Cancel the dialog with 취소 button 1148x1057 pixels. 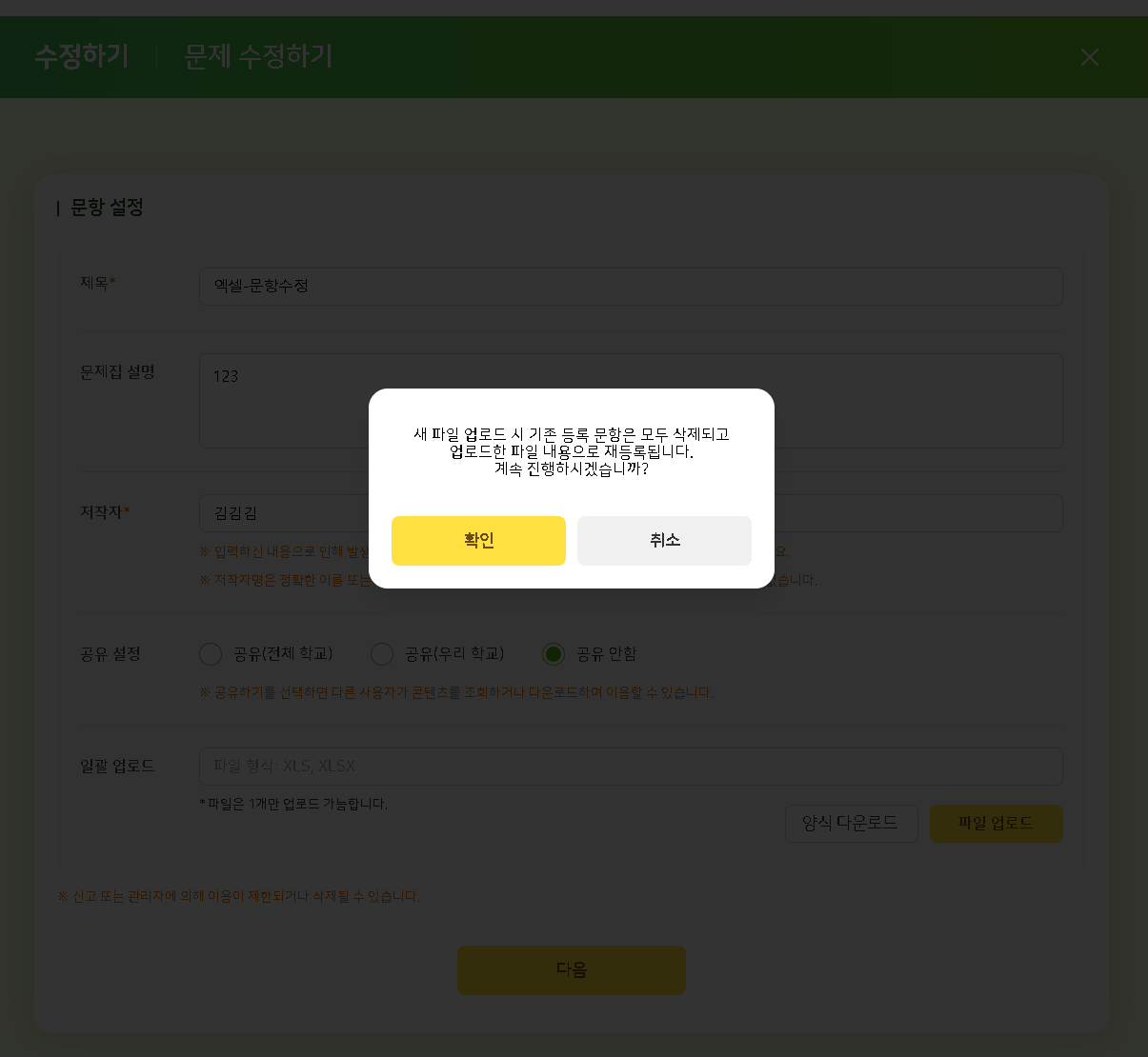tap(664, 541)
